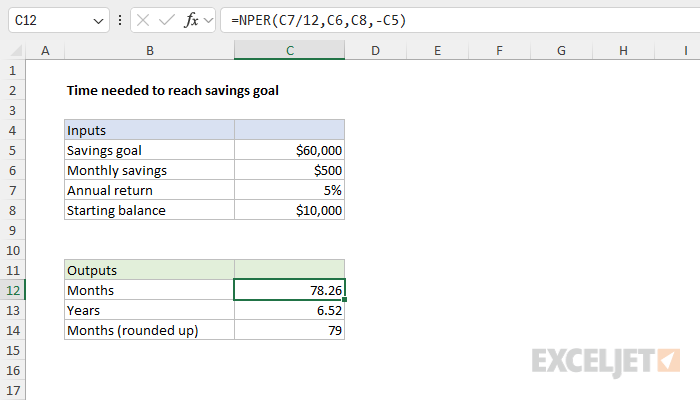The image size is (700, 400).
Task: Open Insert Function fx icon
Action: pyautogui.click(x=191, y=20)
